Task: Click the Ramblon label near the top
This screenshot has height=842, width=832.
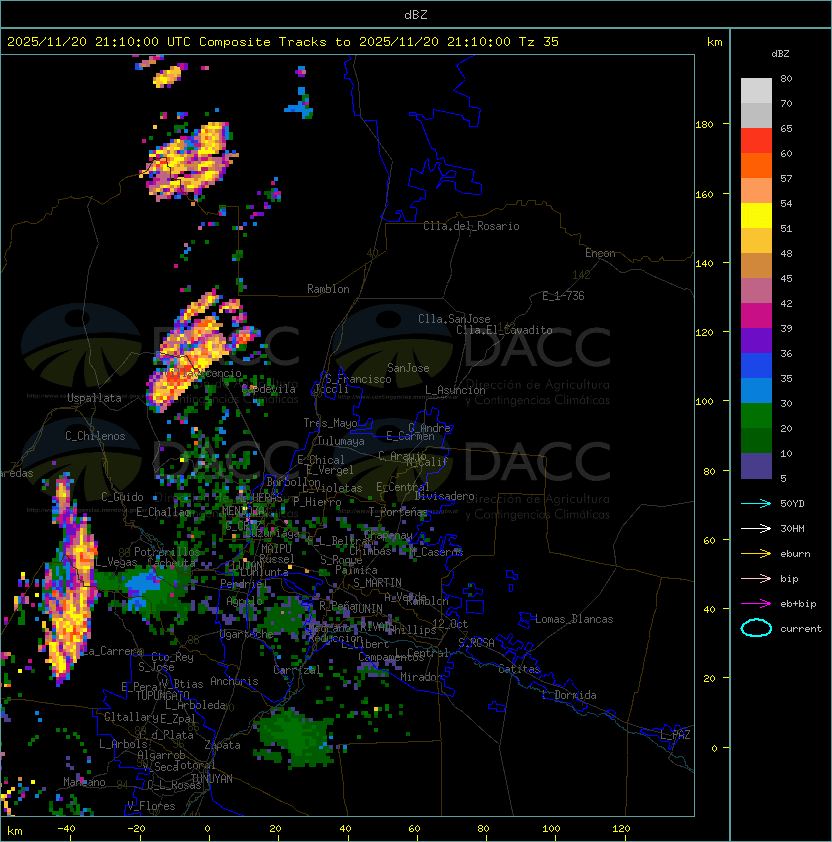Action: 328,289
